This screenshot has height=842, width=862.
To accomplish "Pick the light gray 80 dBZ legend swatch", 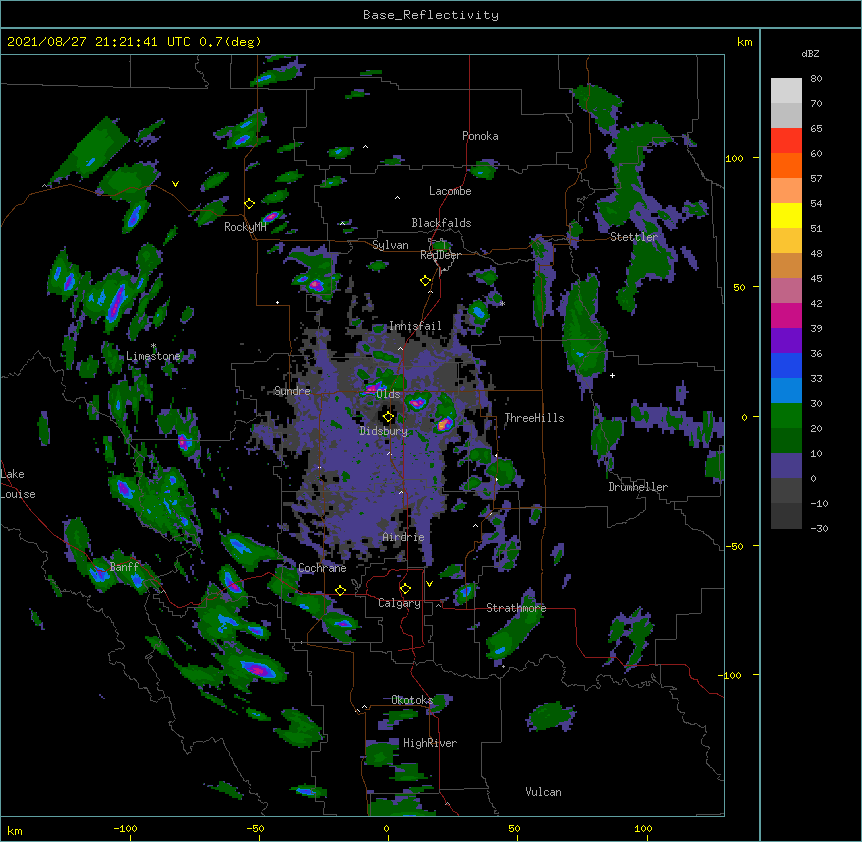I will (786, 90).
